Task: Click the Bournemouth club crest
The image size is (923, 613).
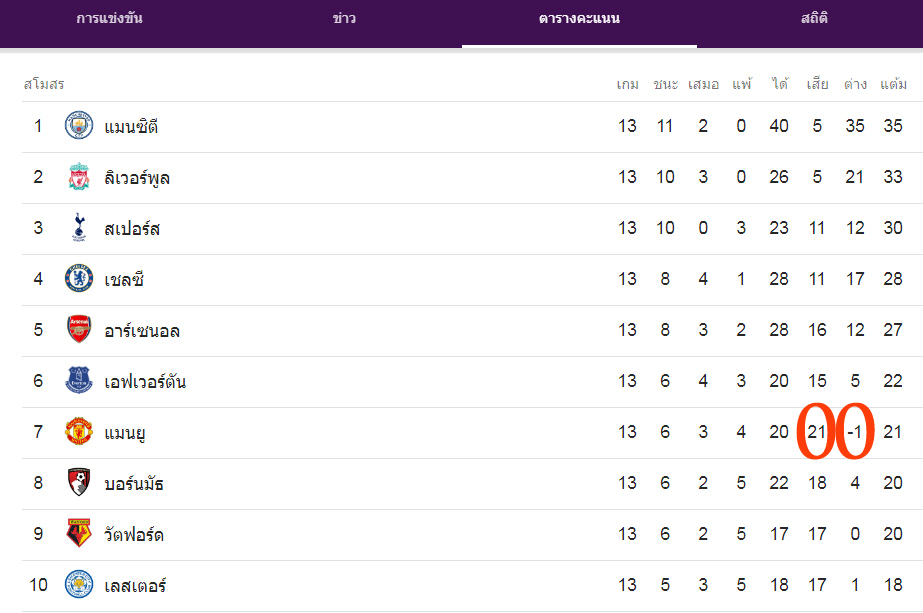Action: click(79, 483)
